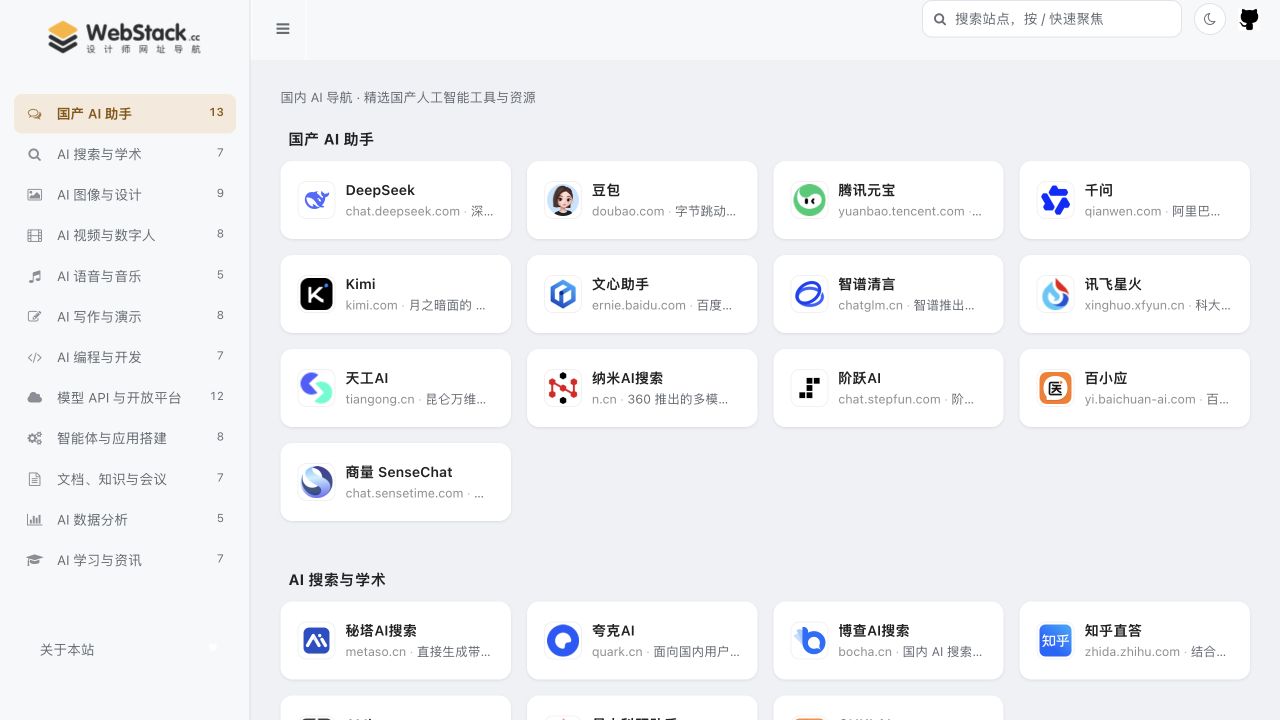The image size is (1280, 720).
Task: Click the 国产 AI 助手 section heading
Action: (331, 139)
